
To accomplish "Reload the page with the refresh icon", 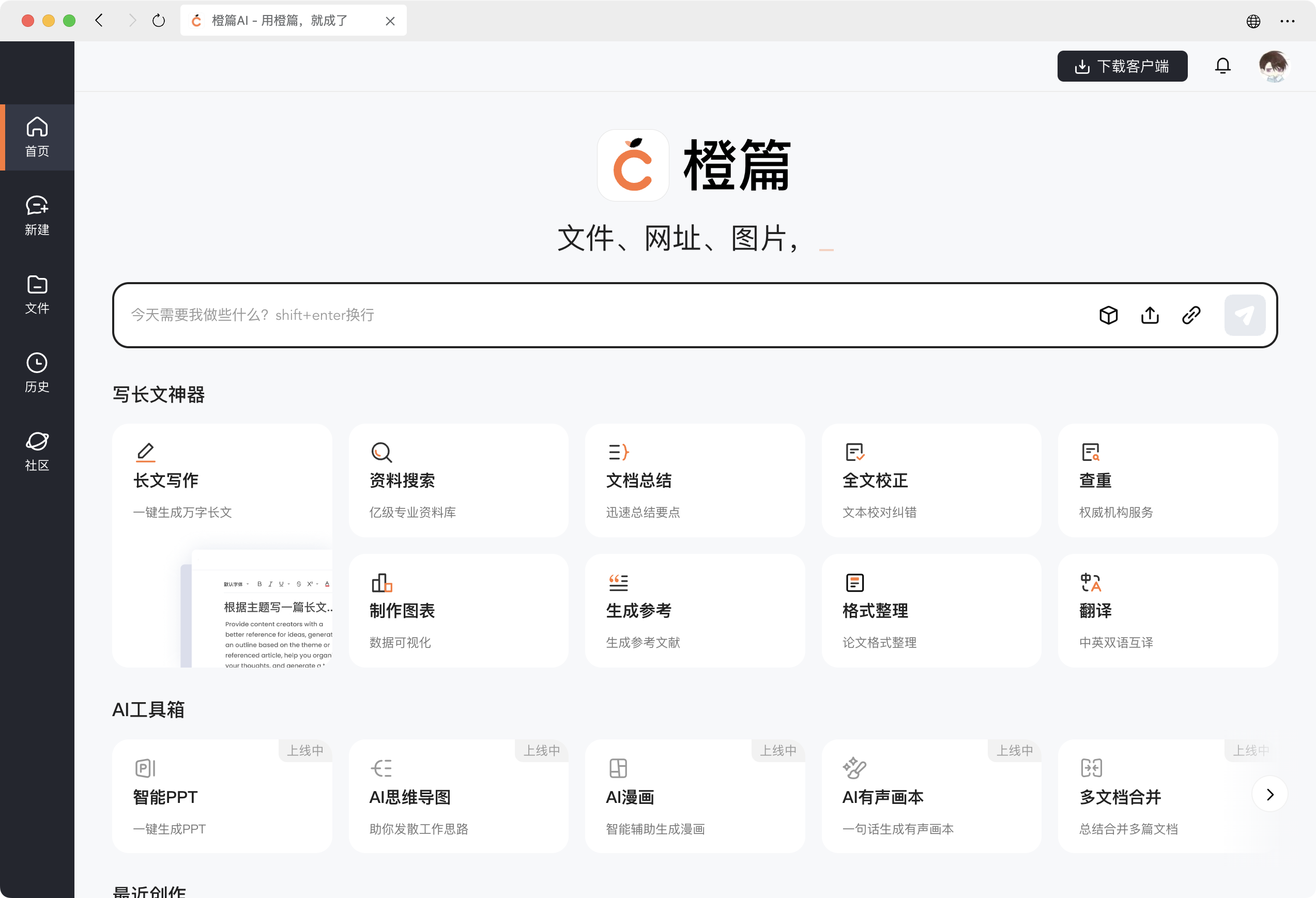I will click(159, 20).
